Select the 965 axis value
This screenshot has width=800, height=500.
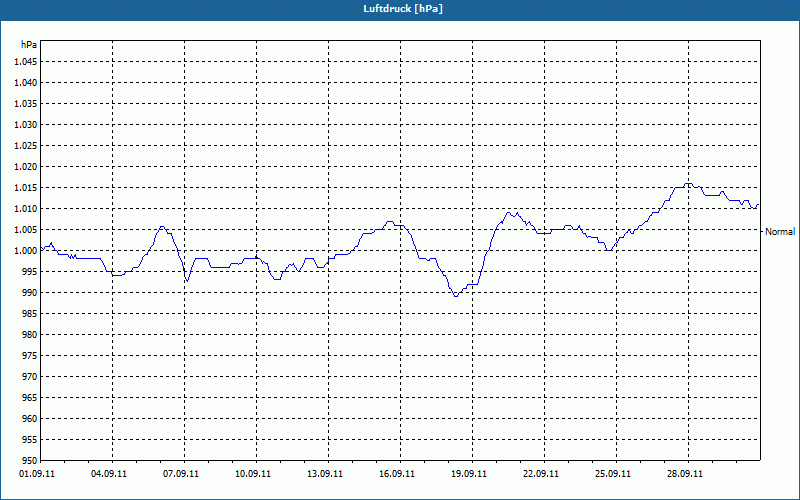click(x=30, y=397)
